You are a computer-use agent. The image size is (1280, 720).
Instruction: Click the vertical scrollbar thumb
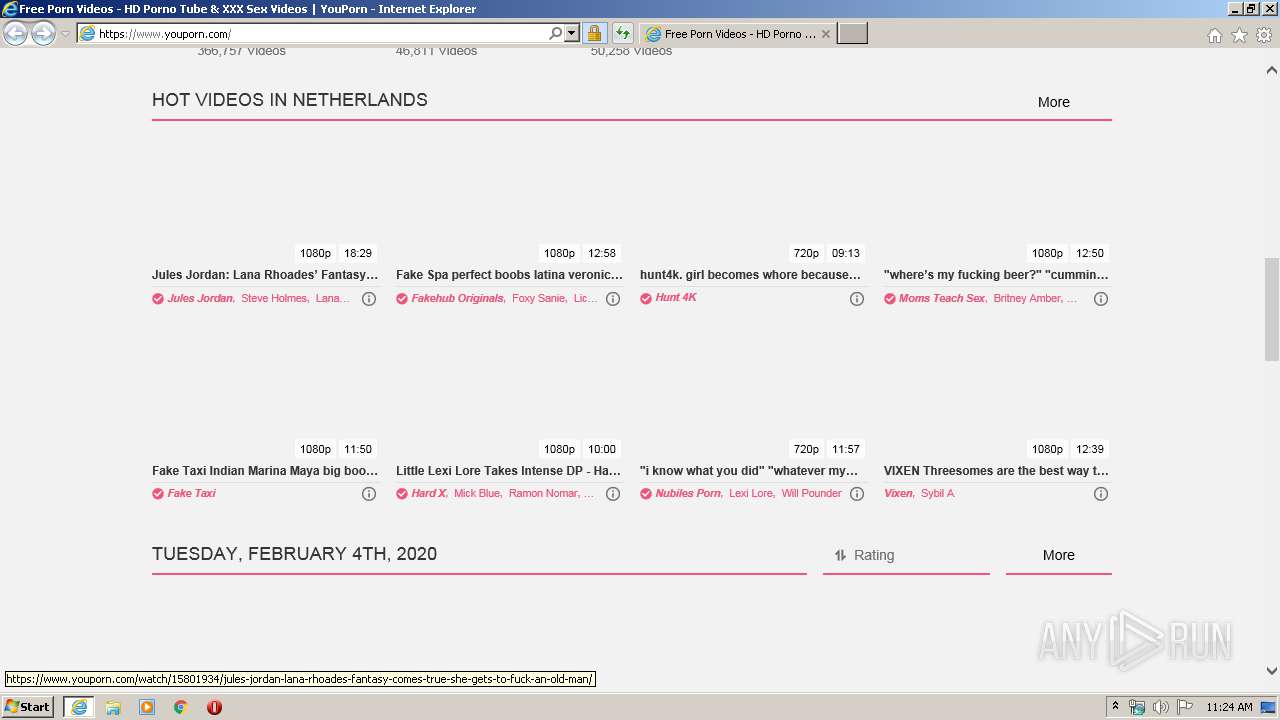coord(1271,309)
